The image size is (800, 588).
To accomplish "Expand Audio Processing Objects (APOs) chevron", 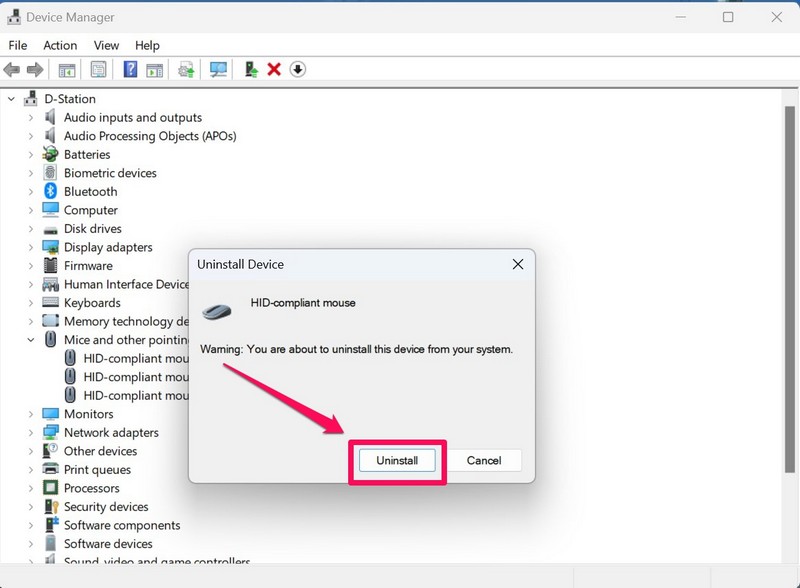I will click(31, 136).
